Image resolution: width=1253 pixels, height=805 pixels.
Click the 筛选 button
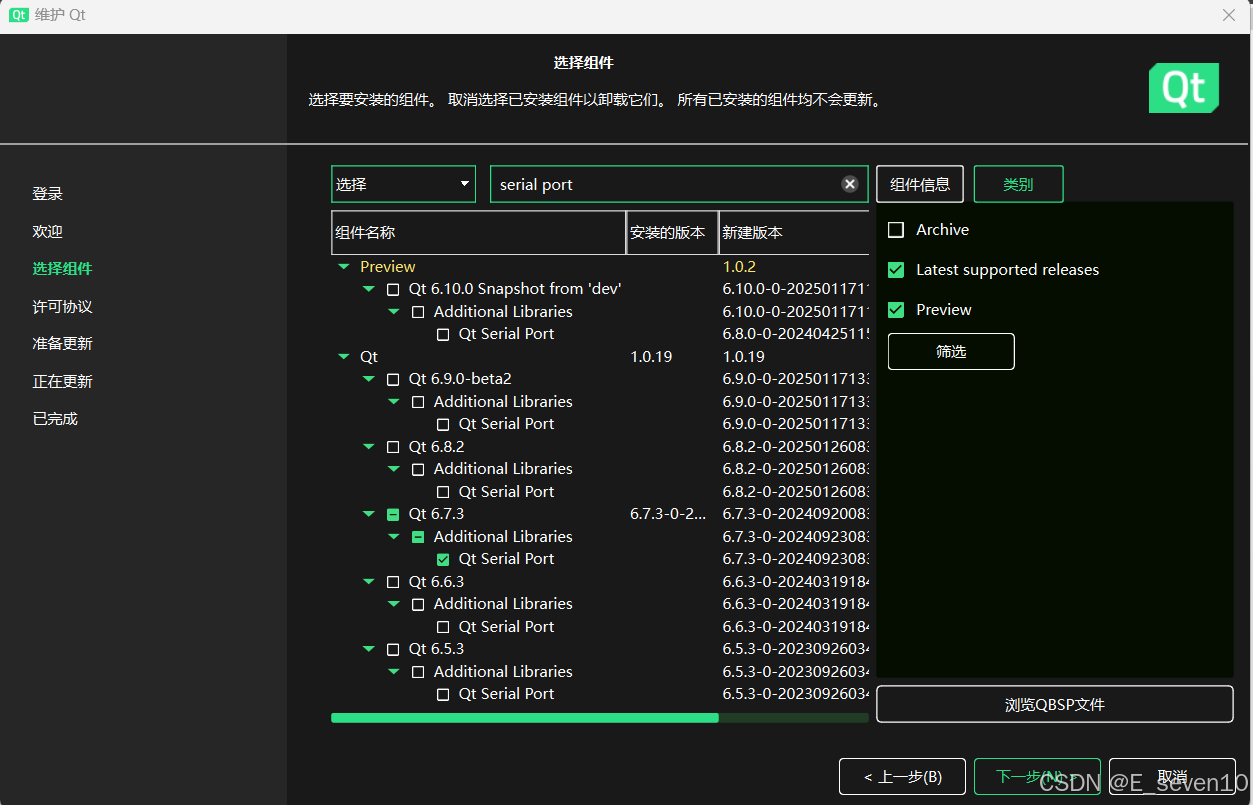(x=950, y=351)
